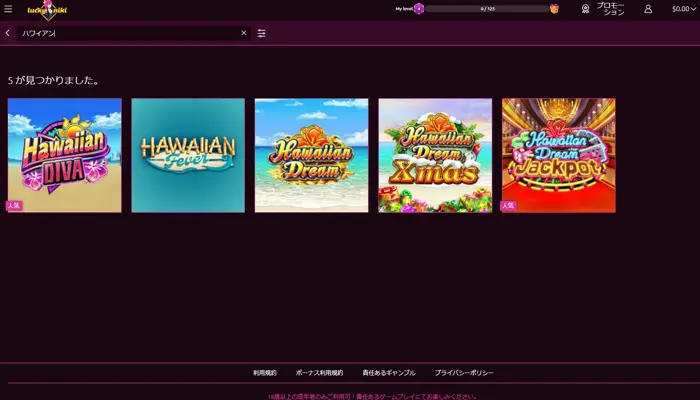This screenshot has width=700, height=400.
Task: Open the search filter settings icon
Action: point(262,33)
